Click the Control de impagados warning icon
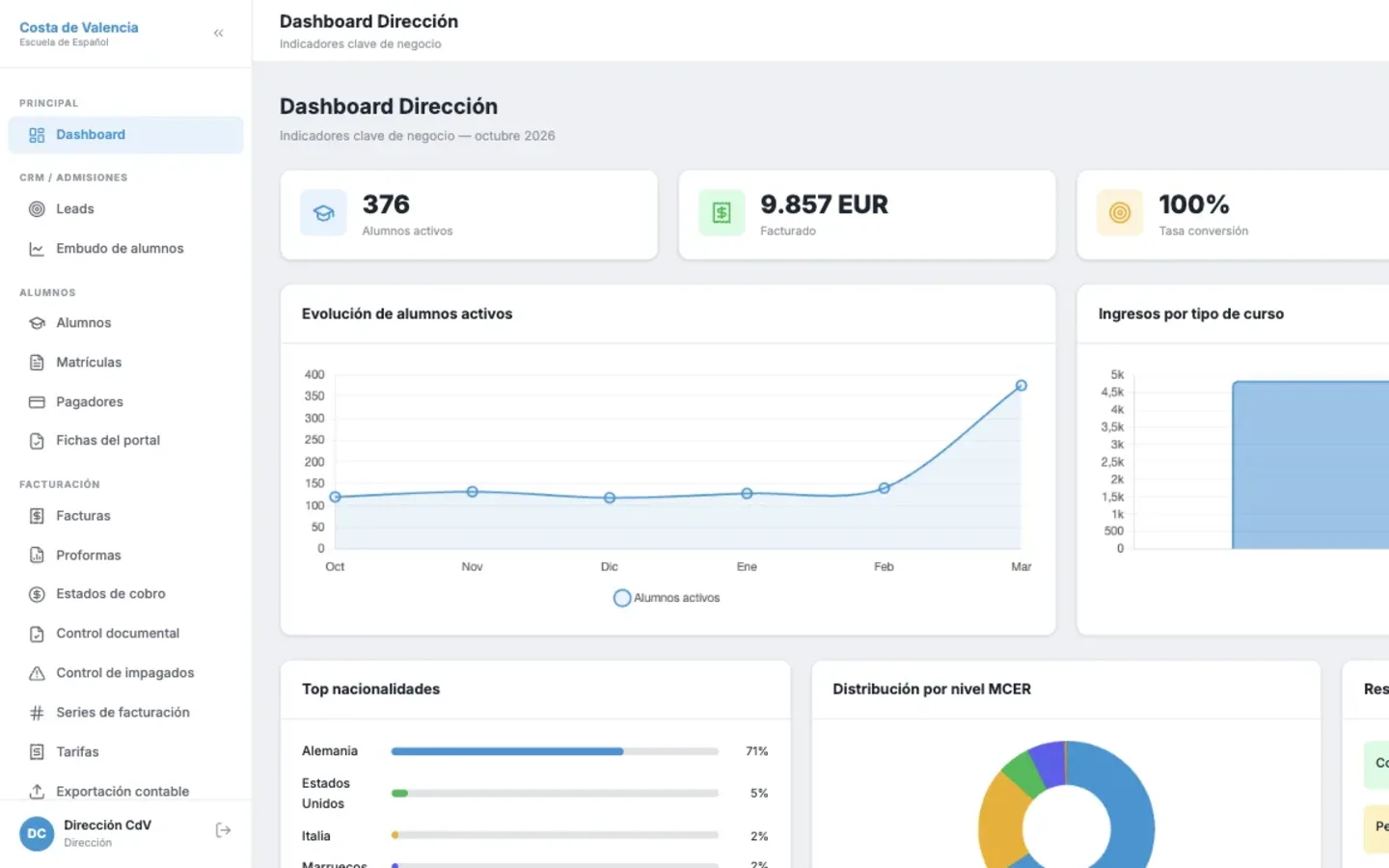The width and height of the screenshot is (1389, 868). coord(37,673)
